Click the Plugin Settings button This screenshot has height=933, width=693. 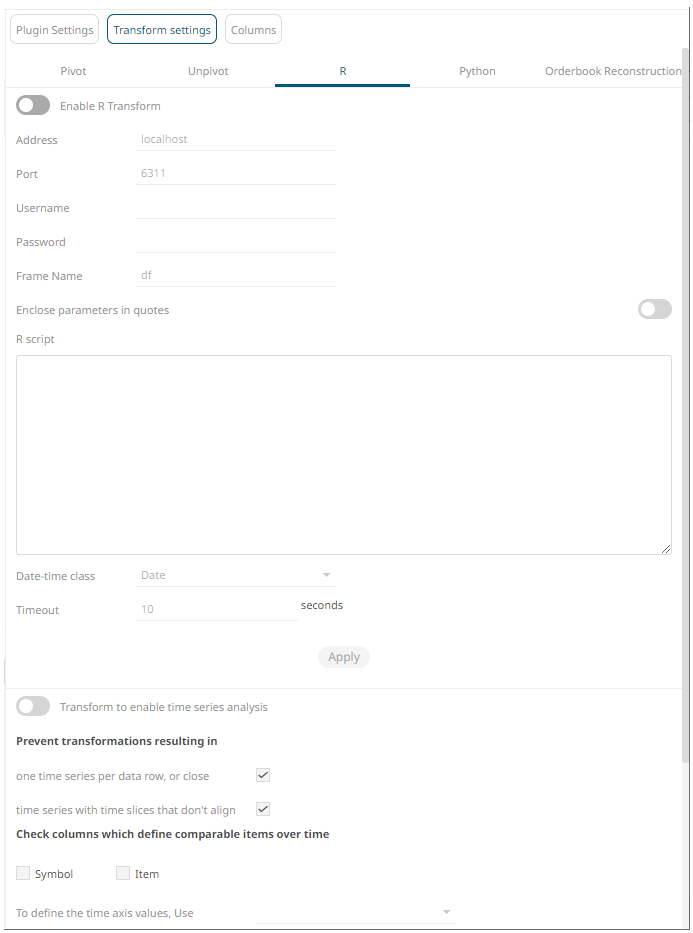(x=55, y=30)
